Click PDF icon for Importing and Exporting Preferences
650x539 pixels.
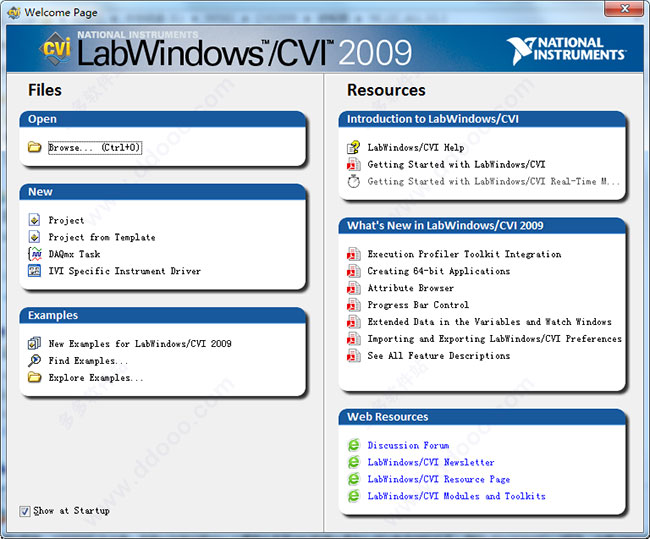click(354, 339)
